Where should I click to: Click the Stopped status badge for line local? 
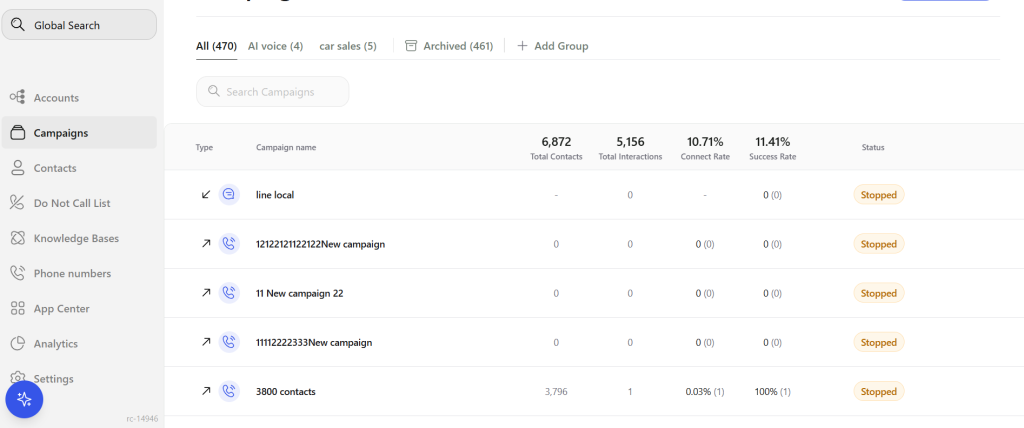(878, 195)
